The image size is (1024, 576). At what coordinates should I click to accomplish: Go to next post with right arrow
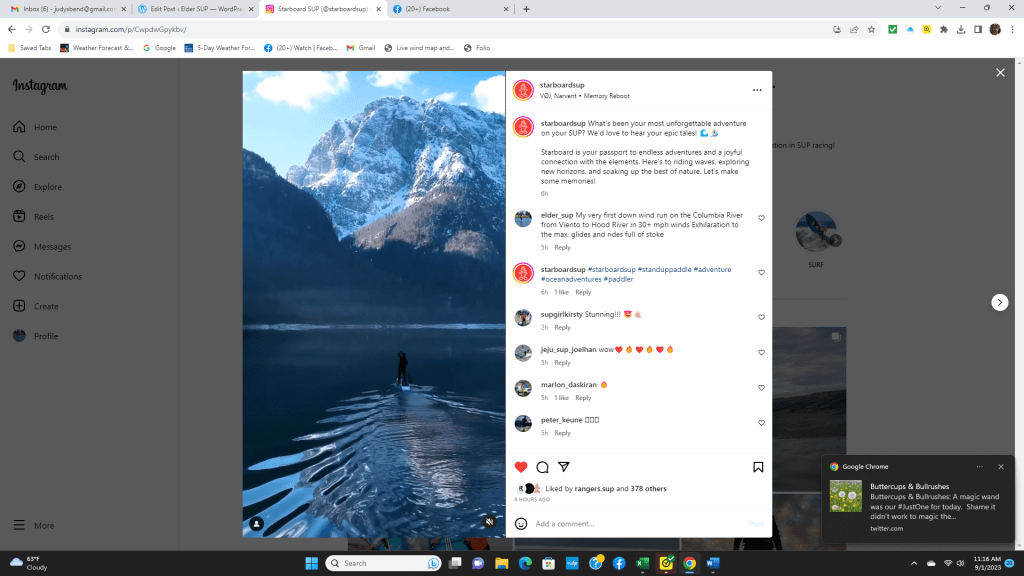coord(999,302)
